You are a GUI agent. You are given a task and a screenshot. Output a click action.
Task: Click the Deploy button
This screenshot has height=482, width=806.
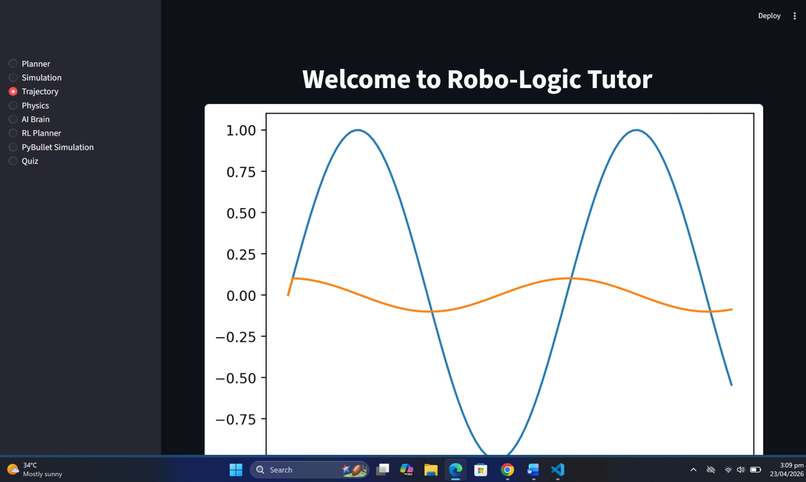[x=769, y=16]
